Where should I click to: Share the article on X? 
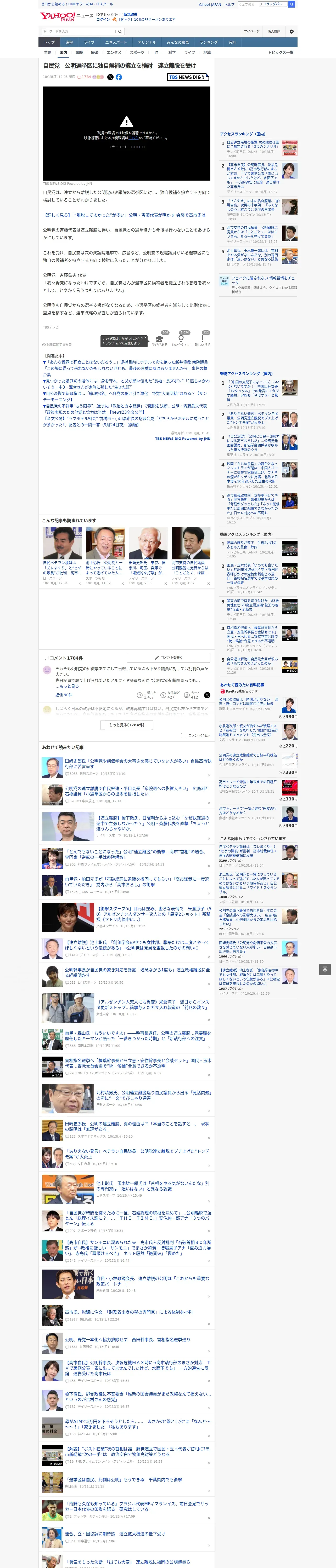tap(110, 77)
